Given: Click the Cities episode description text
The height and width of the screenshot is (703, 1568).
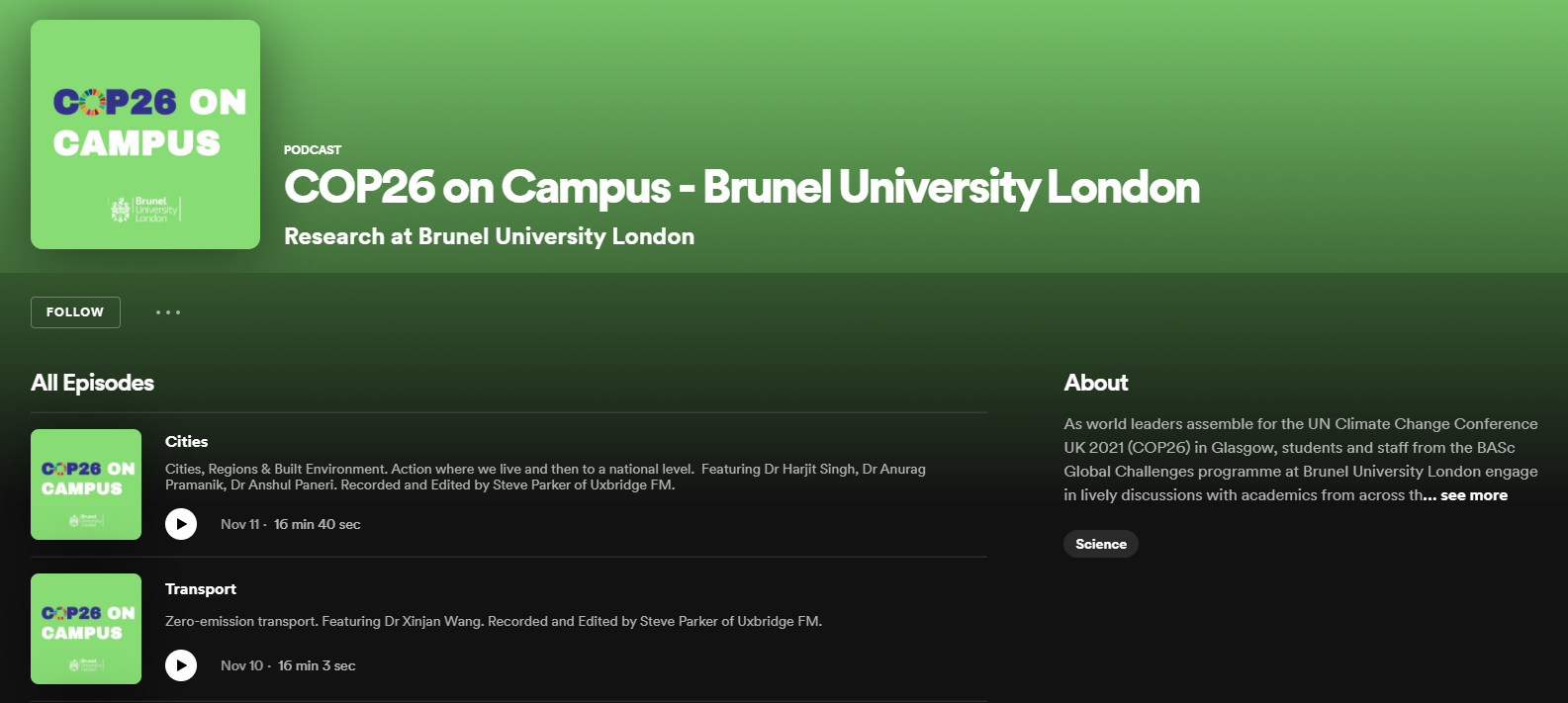Looking at the screenshot, I should click(545, 477).
